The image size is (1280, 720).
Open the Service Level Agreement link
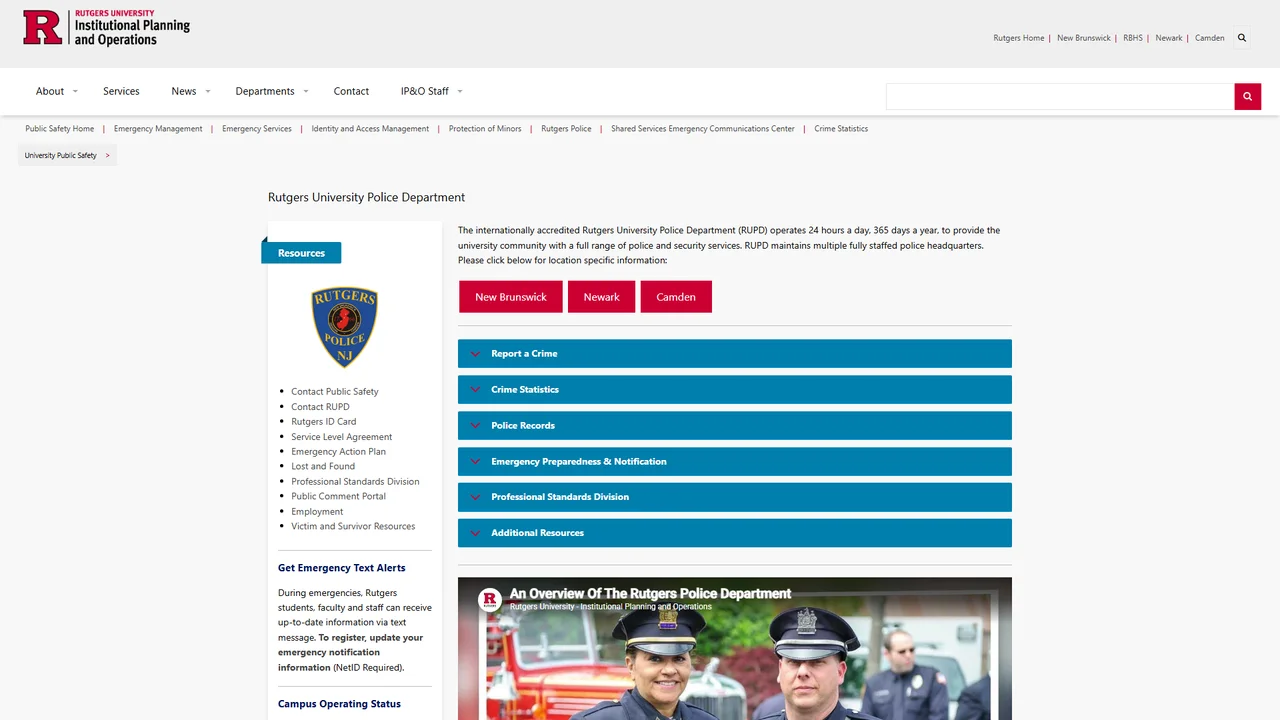click(x=342, y=437)
